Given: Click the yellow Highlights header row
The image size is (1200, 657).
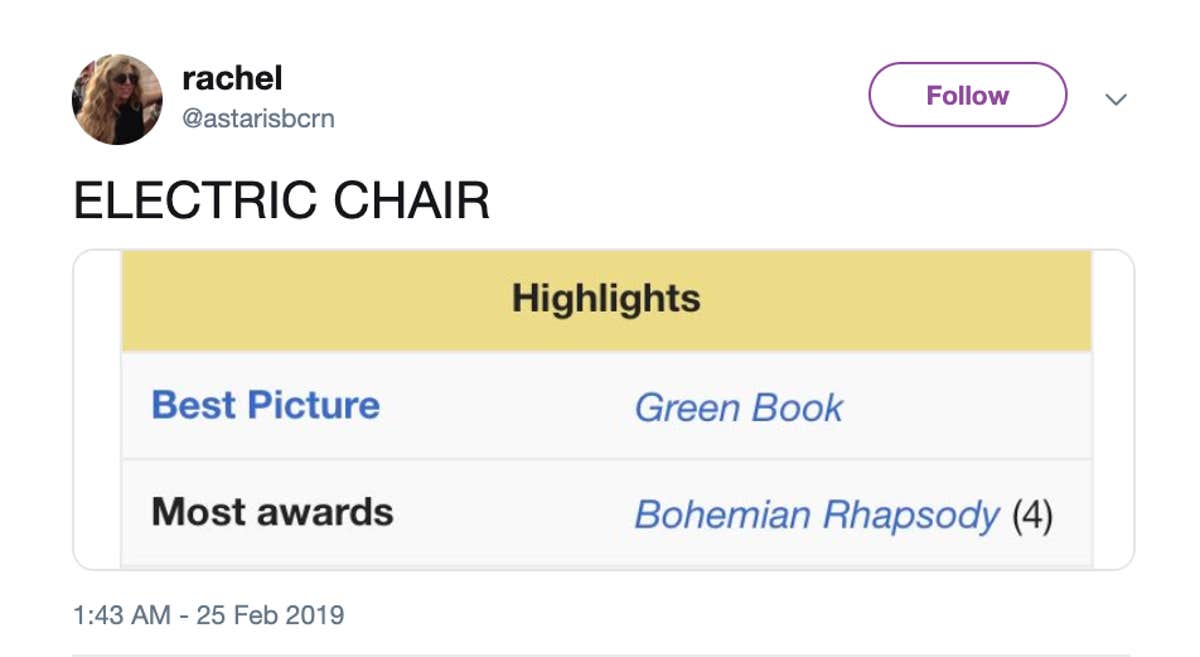Looking at the screenshot, I should click(x=605, y=297).
